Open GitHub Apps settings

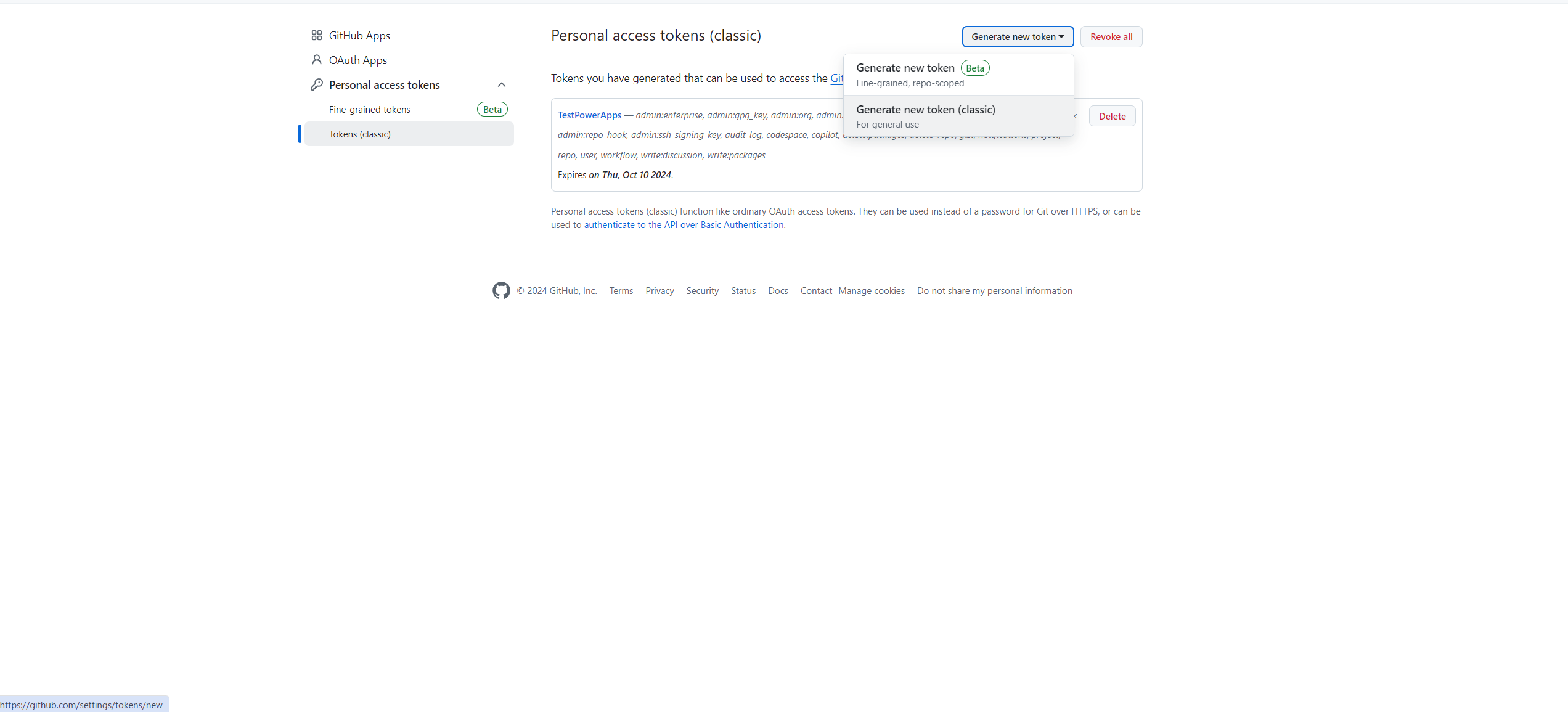point(359,35)
